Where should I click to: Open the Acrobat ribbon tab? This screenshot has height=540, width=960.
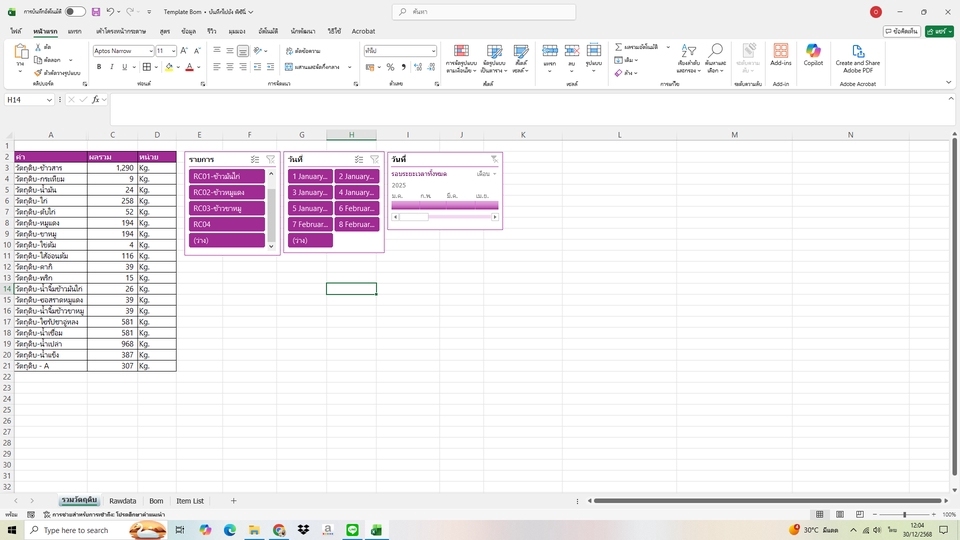(363, 31)
